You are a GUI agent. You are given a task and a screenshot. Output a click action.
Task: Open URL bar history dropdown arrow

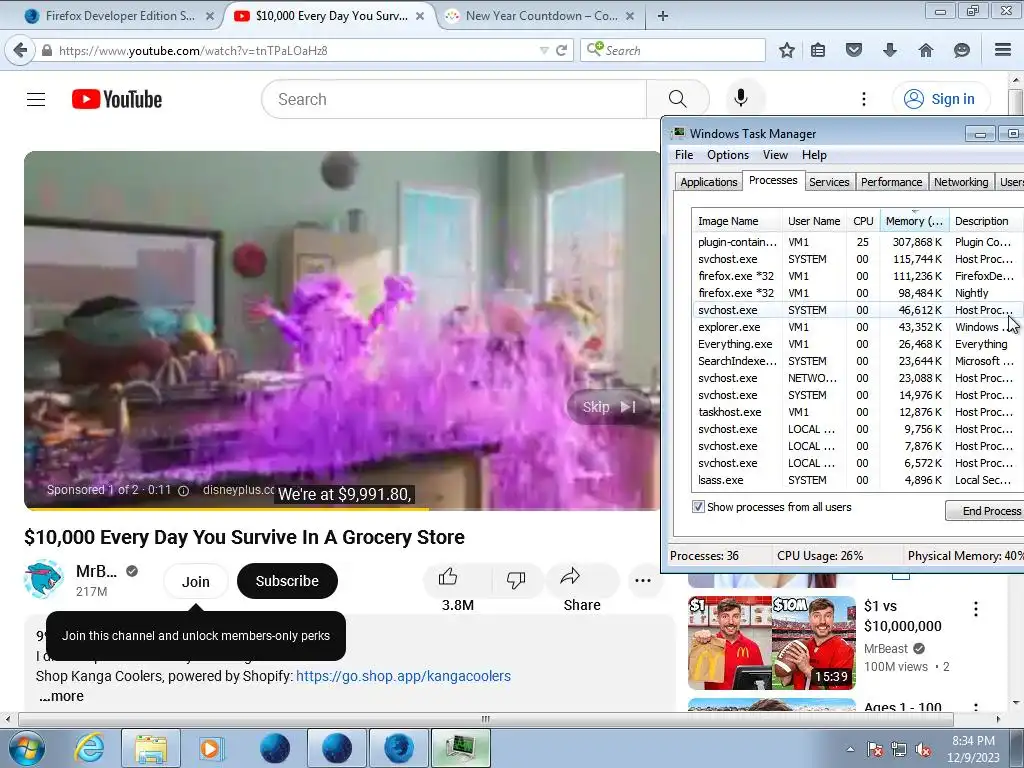coord(544,50)
